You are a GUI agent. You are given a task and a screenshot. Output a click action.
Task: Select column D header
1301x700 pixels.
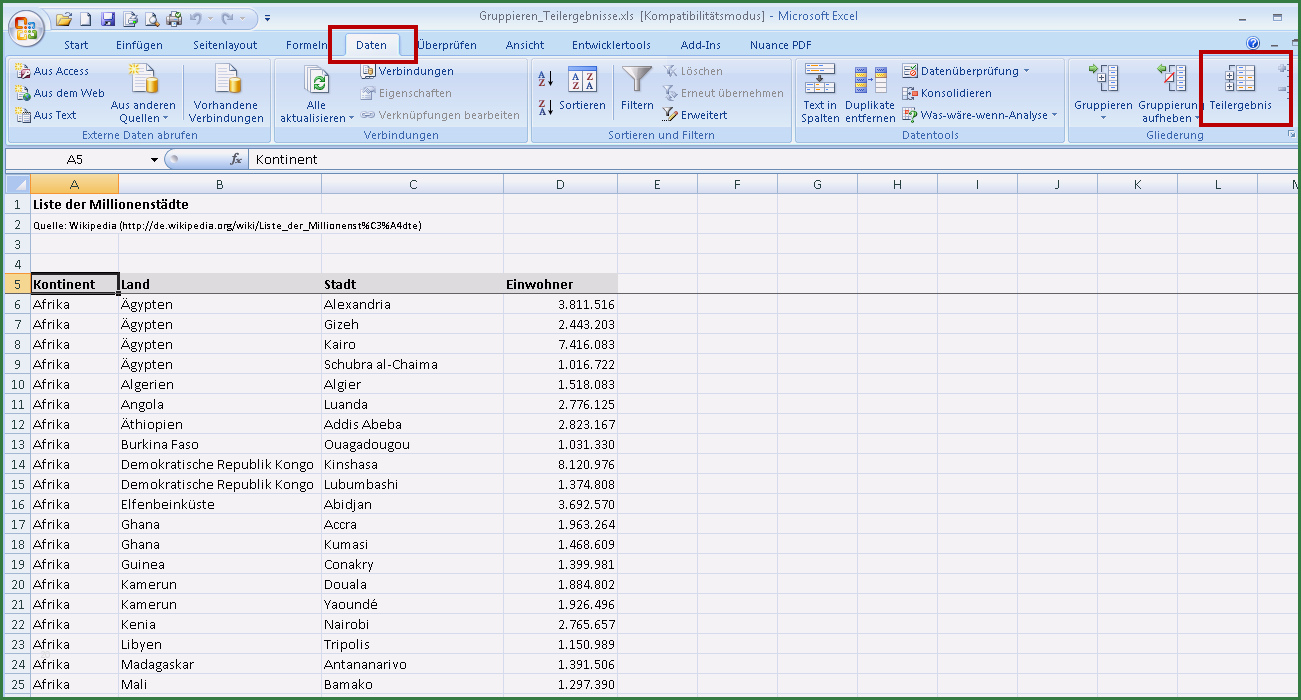tap(560, 184)
